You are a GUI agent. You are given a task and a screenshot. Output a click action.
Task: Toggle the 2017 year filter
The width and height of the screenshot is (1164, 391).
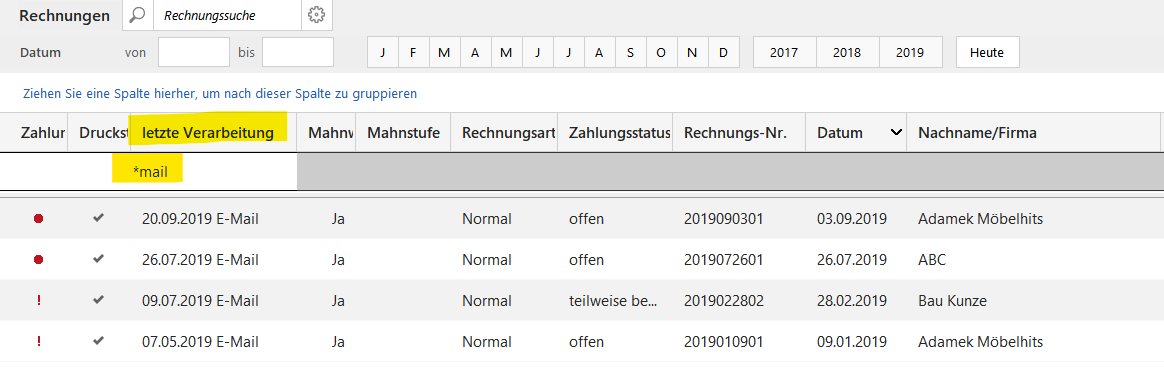click(785, 53)
